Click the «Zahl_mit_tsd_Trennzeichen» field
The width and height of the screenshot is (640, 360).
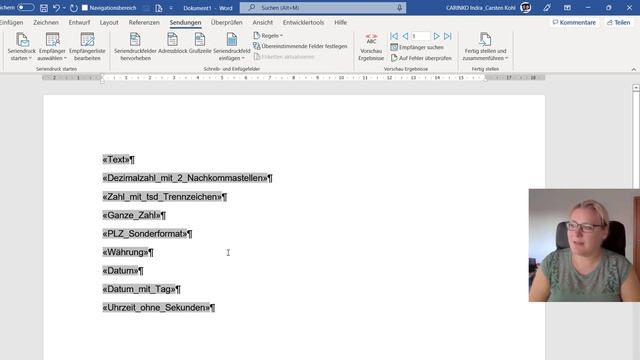pyautogui.click(x=162, y=197)
